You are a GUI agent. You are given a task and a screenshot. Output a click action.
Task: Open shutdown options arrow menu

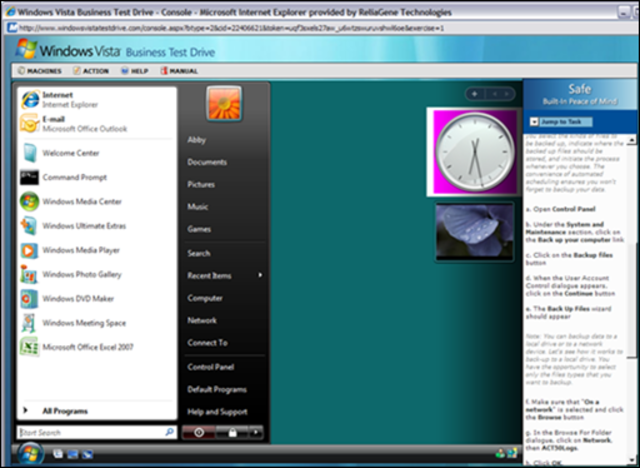(256, 433)
